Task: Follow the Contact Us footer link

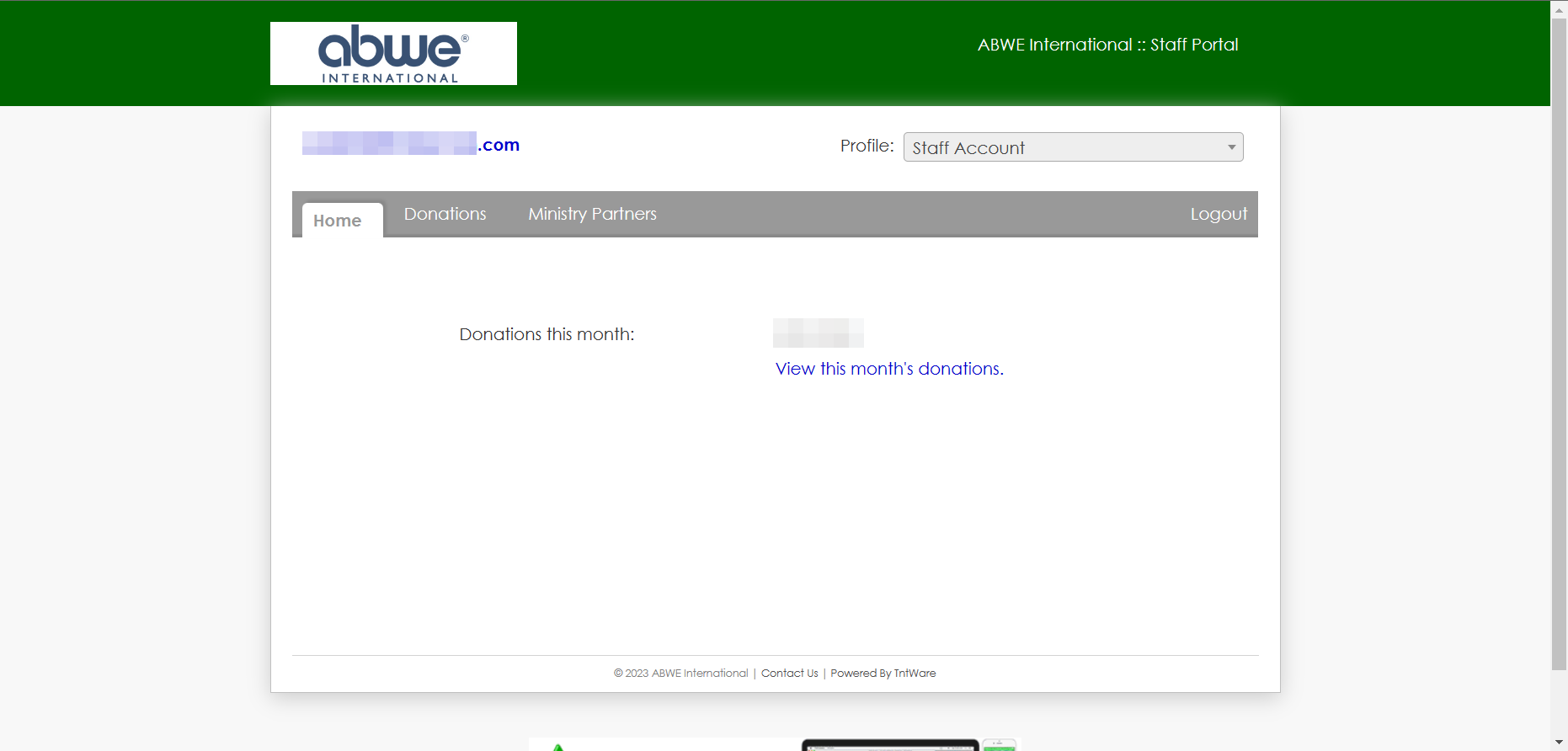Action: [789, 674]
